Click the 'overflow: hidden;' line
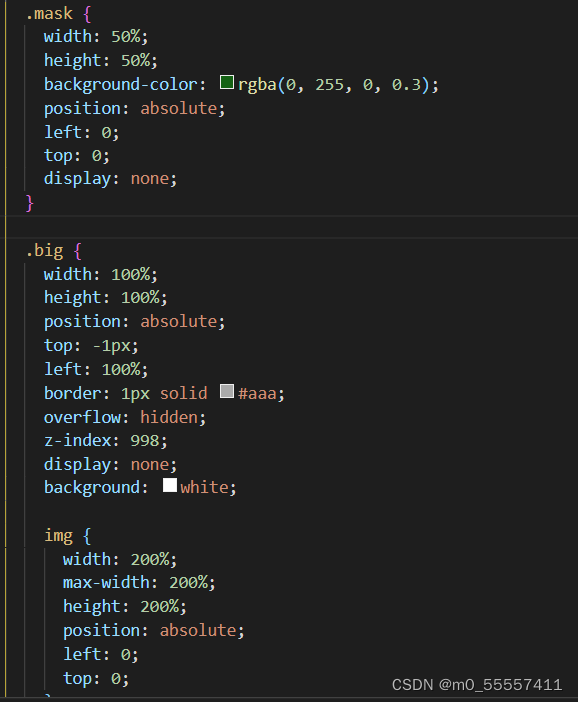 pos(125,417)
